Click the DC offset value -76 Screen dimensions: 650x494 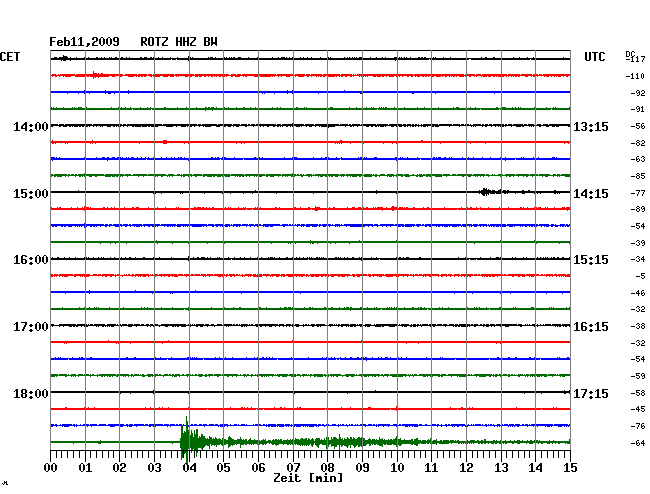click(638, 426)
